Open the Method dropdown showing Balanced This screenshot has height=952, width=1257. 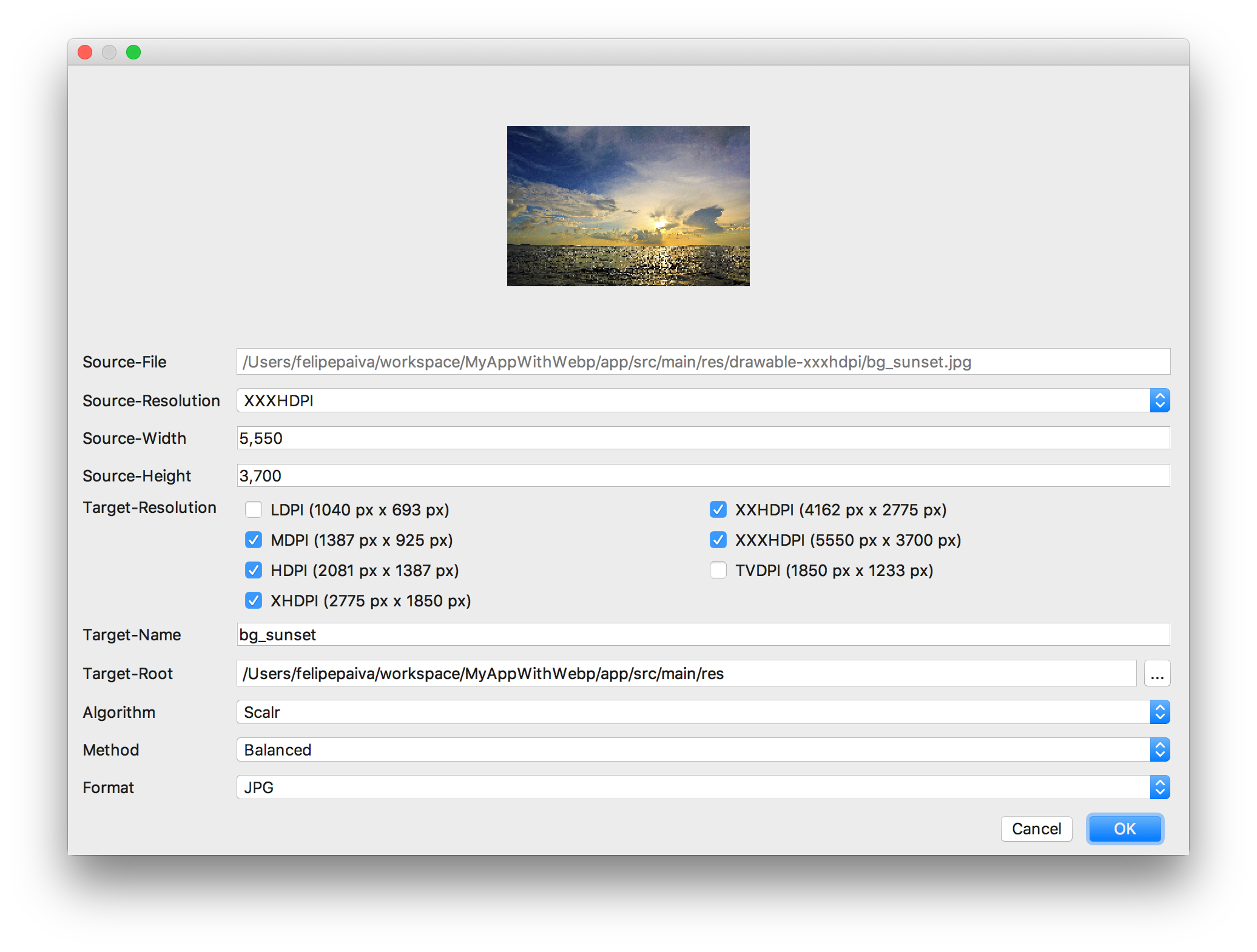(x=703, y=749)
